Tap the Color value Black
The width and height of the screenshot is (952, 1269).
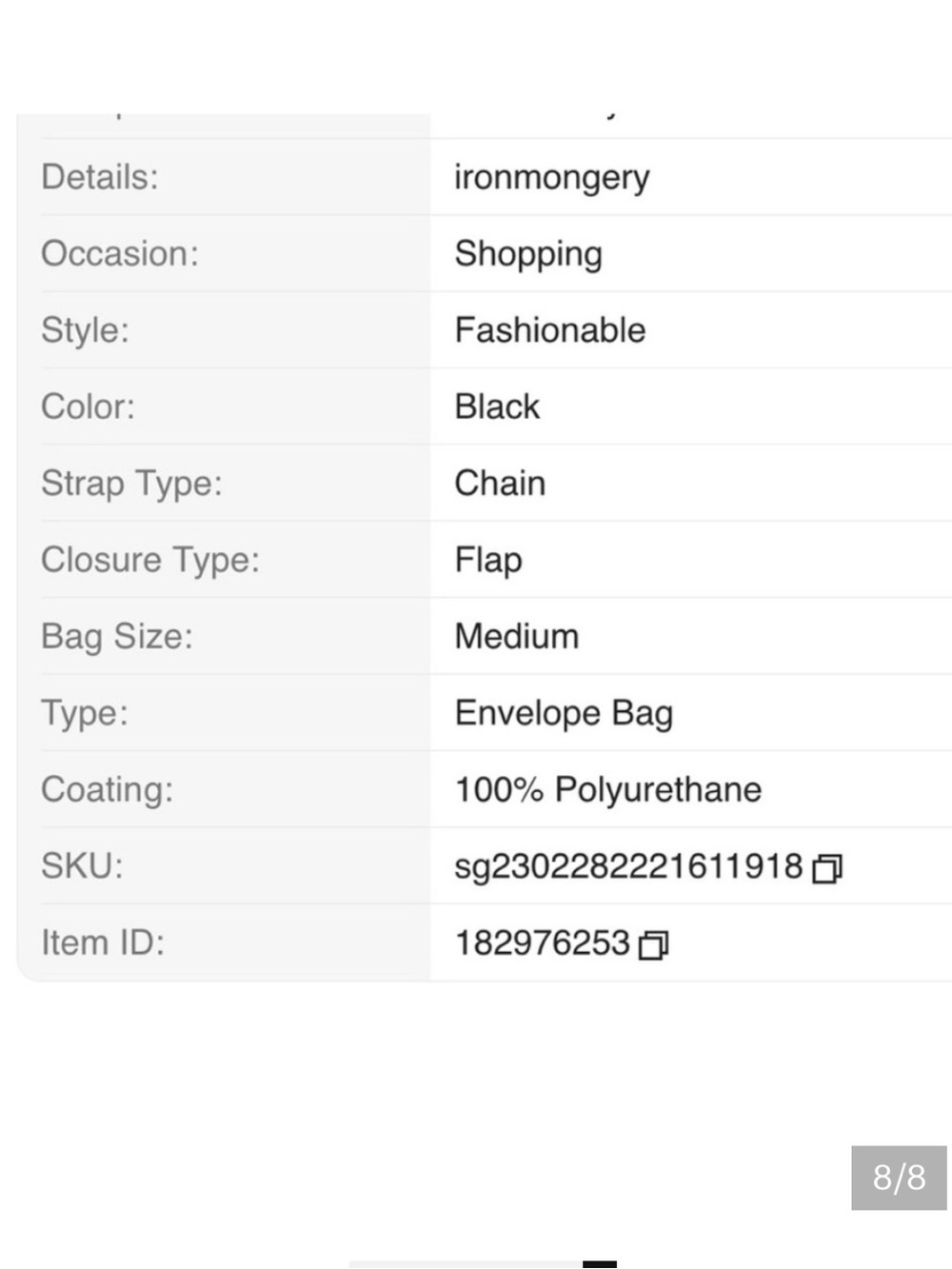[497, 406]
